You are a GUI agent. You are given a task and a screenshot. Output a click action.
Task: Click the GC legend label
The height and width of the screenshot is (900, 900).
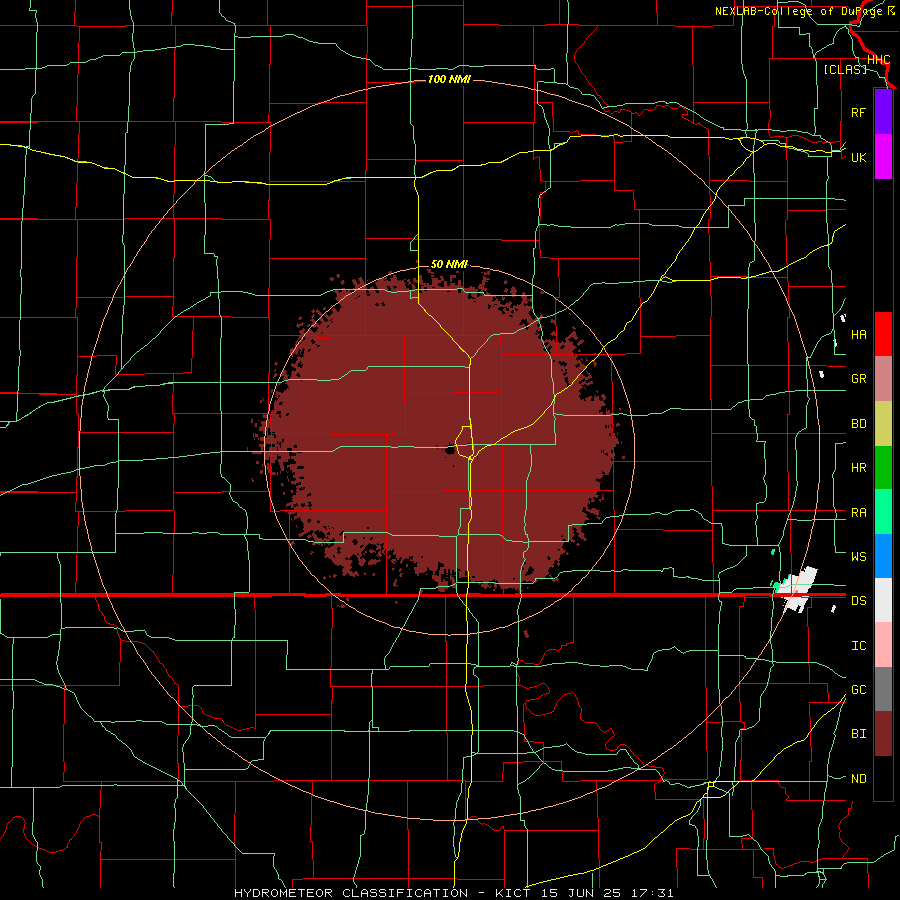pyautogui.click(x=858, y=690)
